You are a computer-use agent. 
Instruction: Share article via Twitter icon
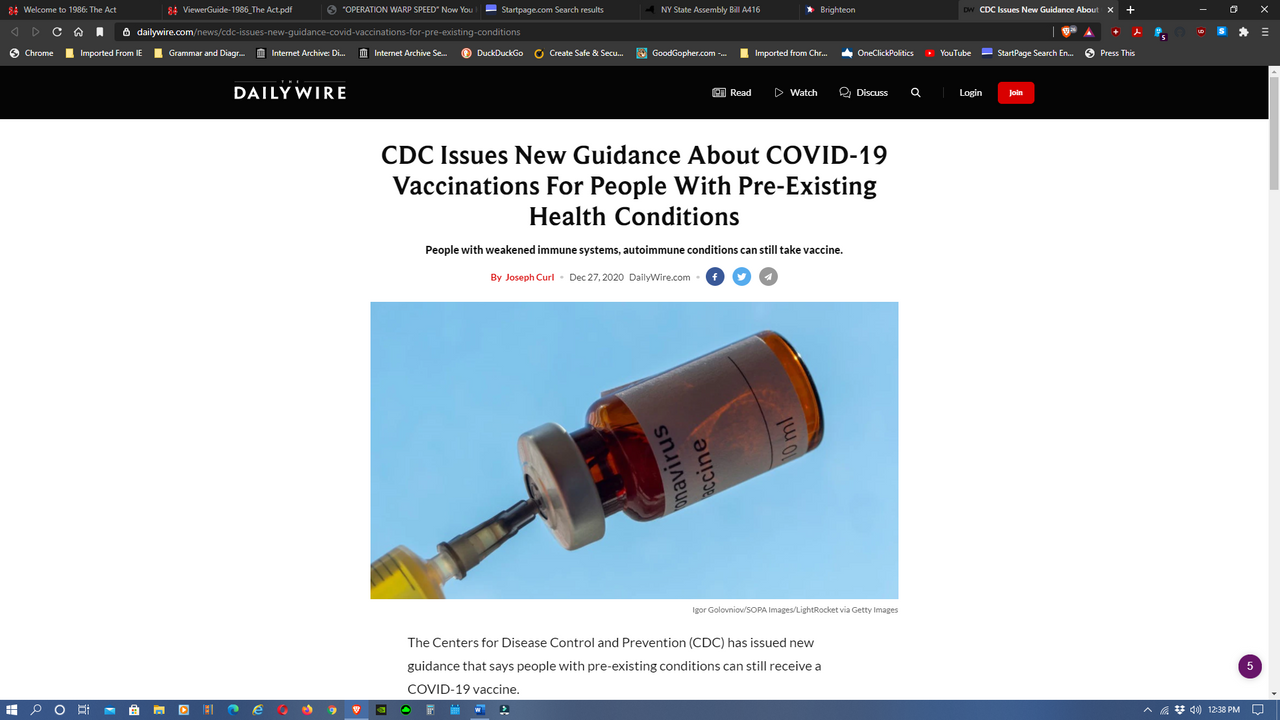click(x=741, y=277)
